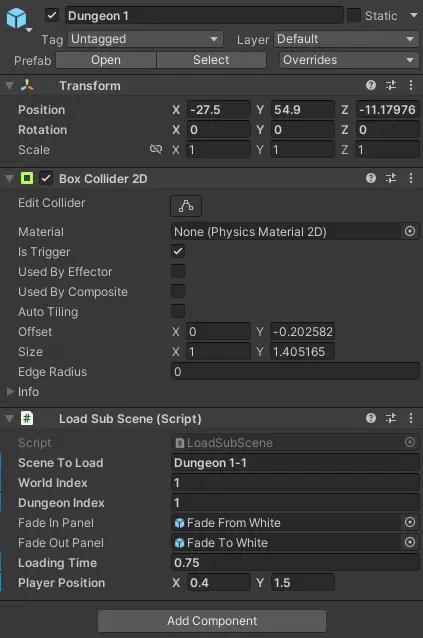Expand the Info foldout
The height and width of the screenshot is (638, 423).
click(10, 391)
